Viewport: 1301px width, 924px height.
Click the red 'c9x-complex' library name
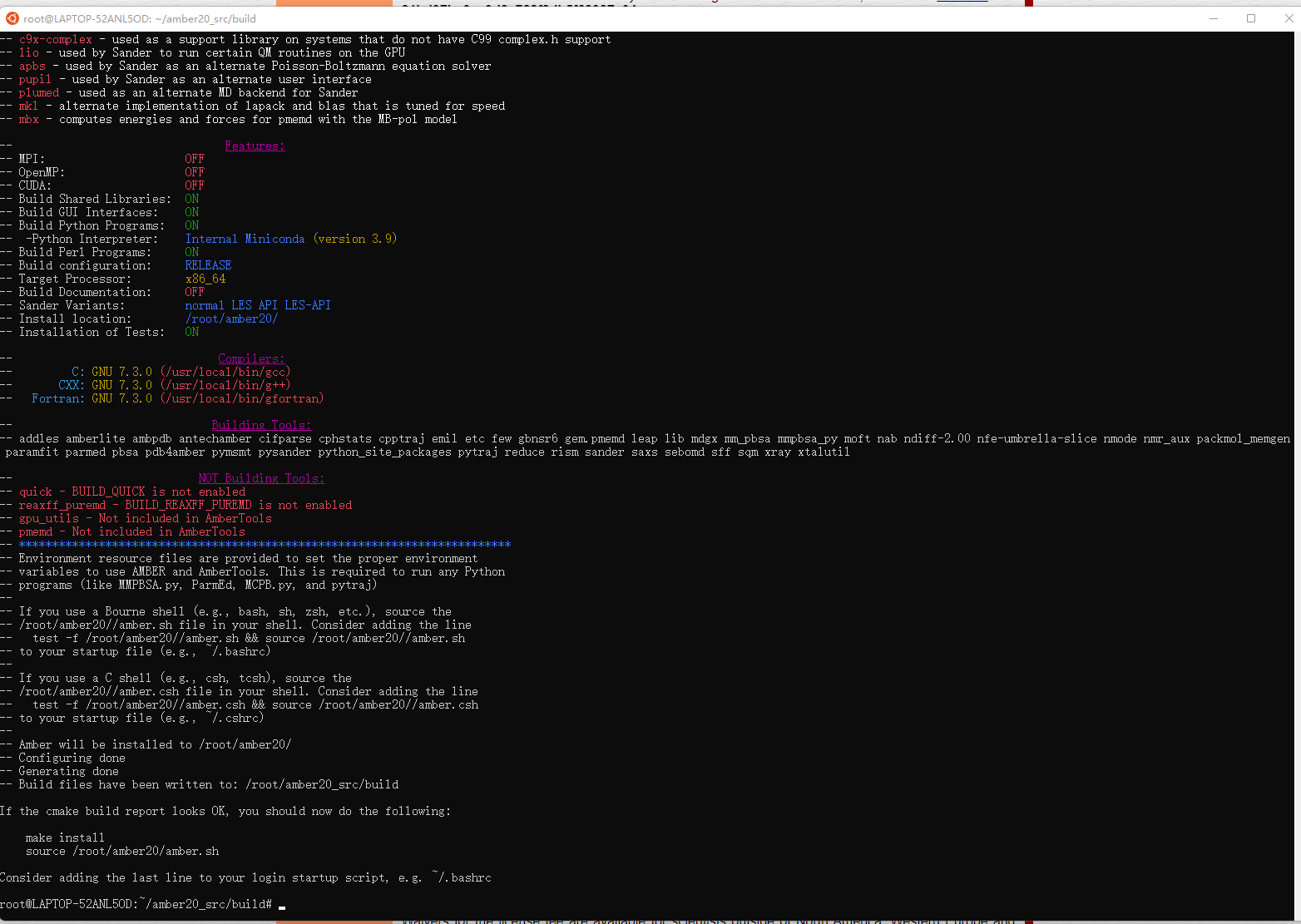(x=56, y=39)
